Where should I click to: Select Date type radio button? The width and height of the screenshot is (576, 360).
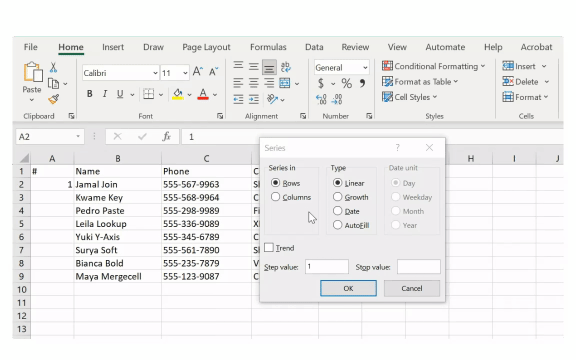coord(338,211)
